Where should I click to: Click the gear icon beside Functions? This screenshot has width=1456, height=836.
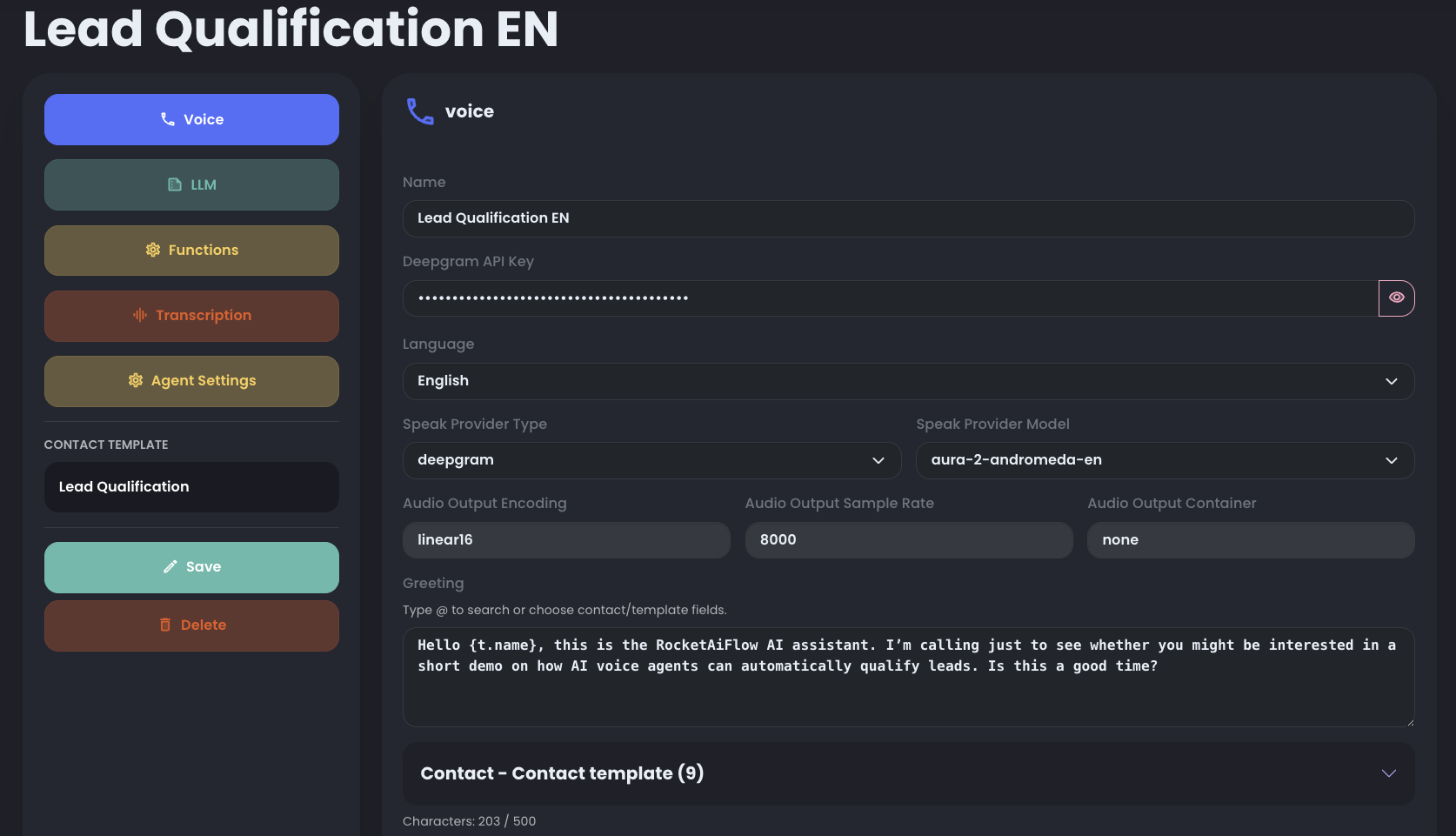[x=153, y=250]
